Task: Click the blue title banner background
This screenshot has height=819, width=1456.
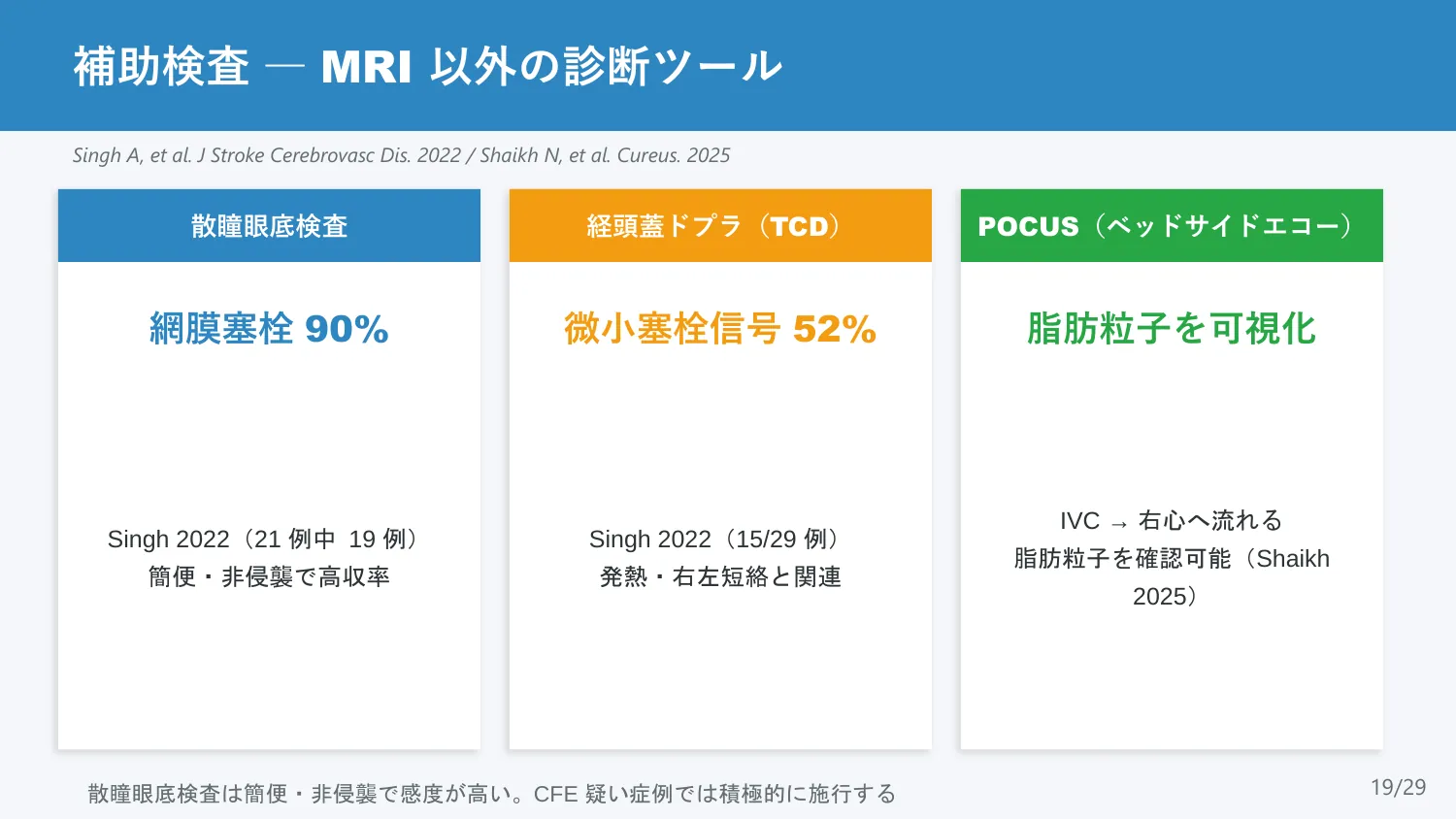Action: click(1116, 65)
